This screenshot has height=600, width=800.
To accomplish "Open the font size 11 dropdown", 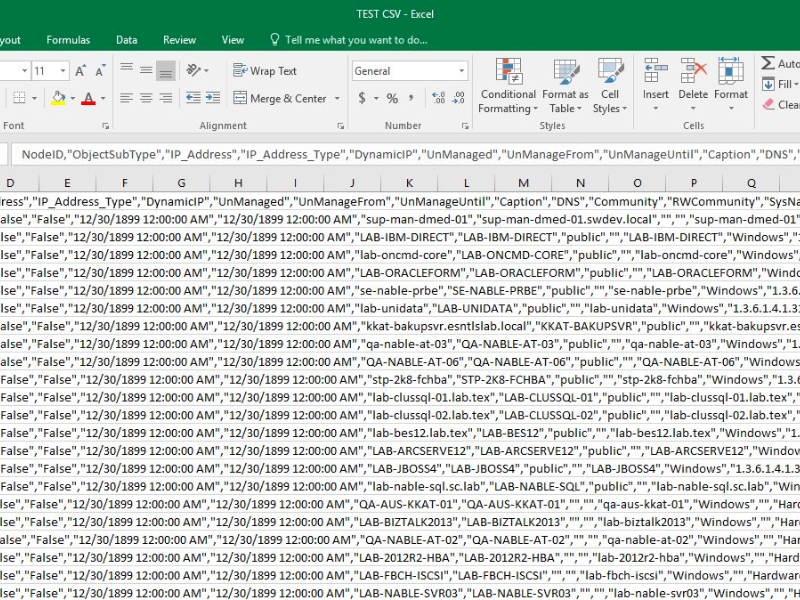I will point(63,71).
